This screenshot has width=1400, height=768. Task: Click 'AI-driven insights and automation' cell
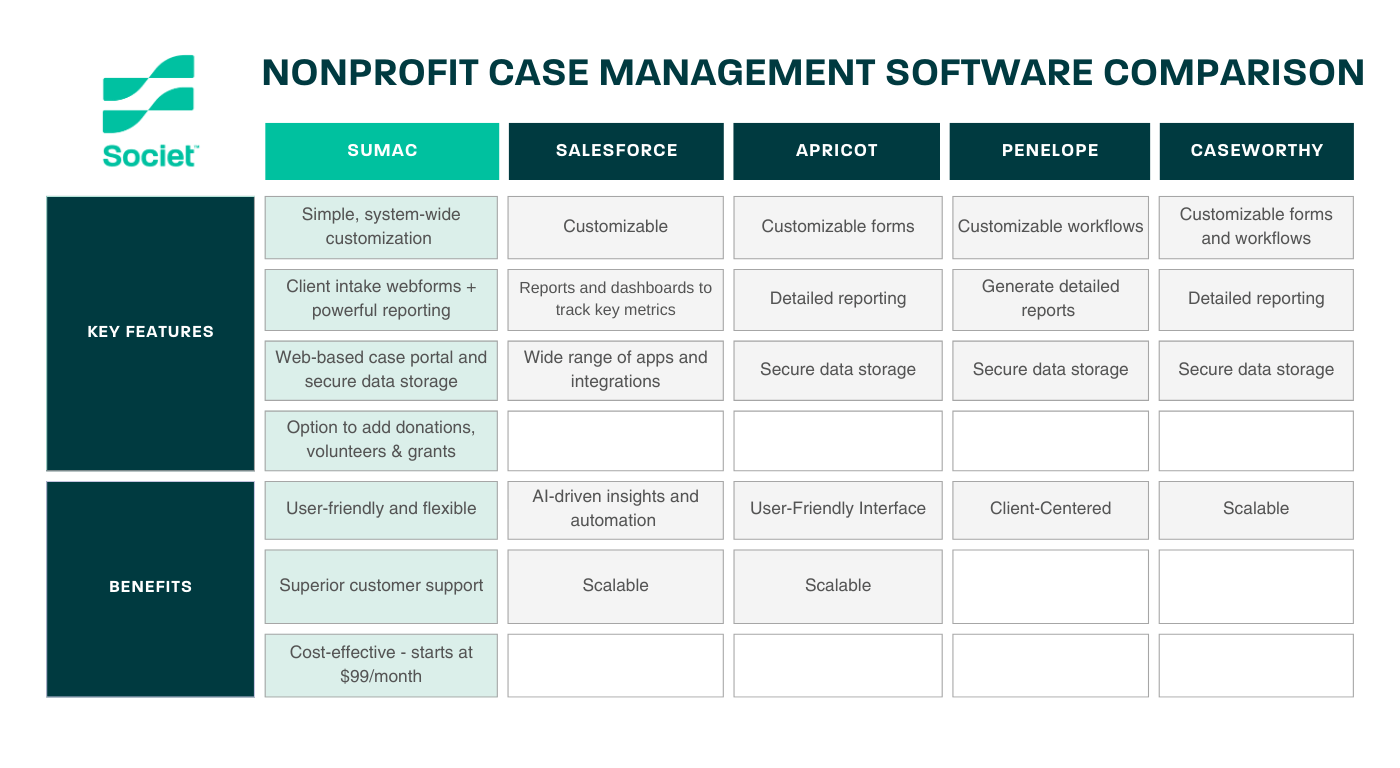tap(615, 510)
